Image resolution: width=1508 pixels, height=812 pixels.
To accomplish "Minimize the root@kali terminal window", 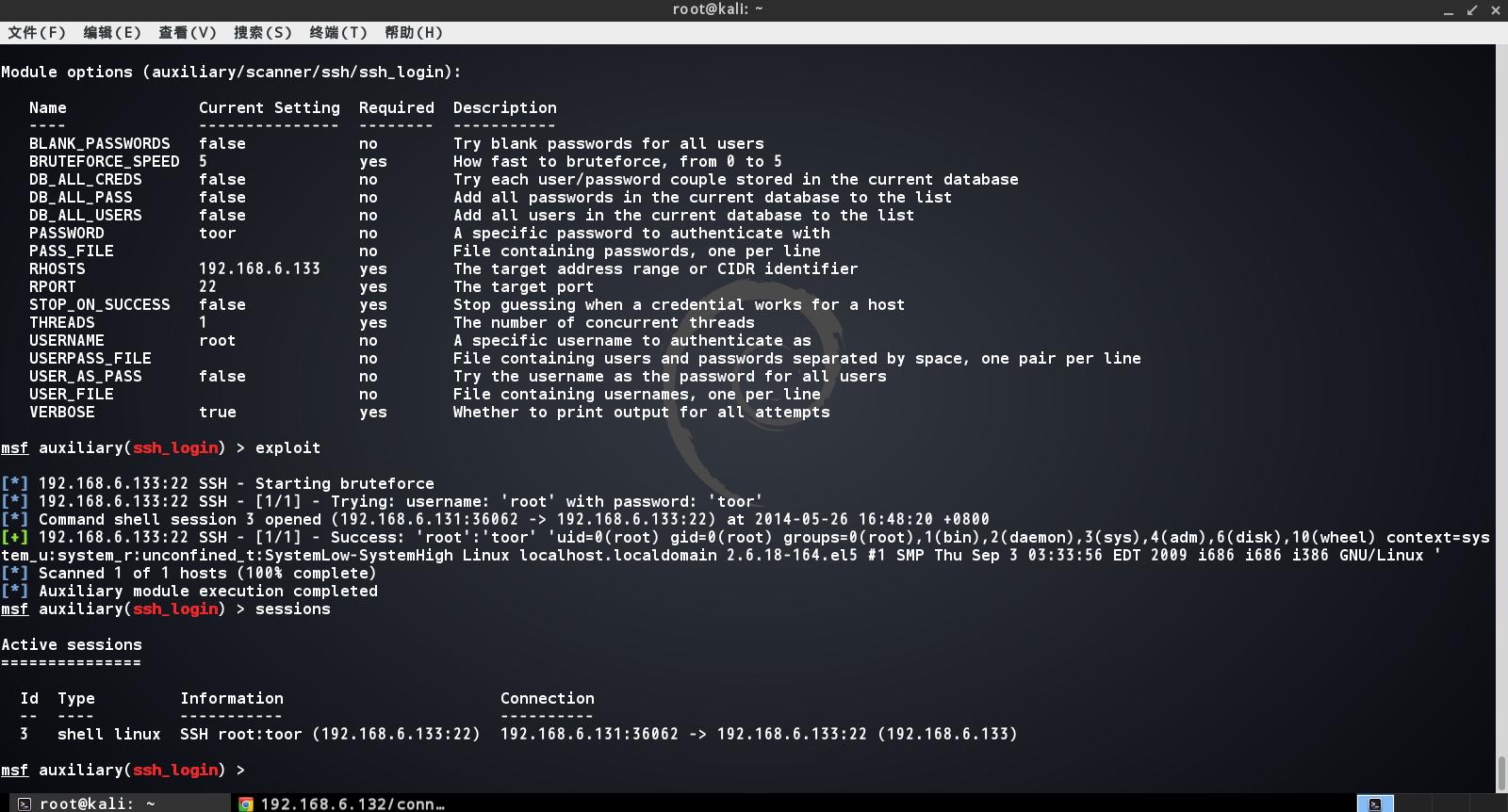I will coord(1449,10).
